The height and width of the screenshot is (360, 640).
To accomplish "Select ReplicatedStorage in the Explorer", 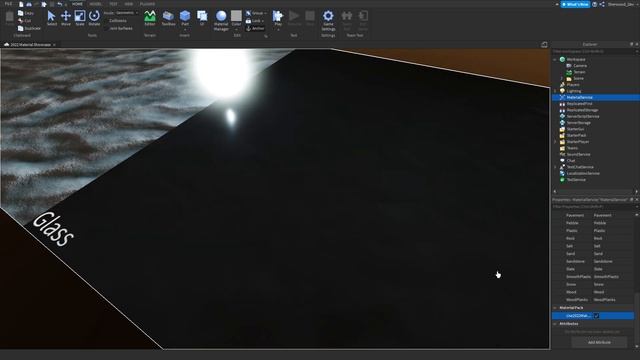I will point(582,110).
